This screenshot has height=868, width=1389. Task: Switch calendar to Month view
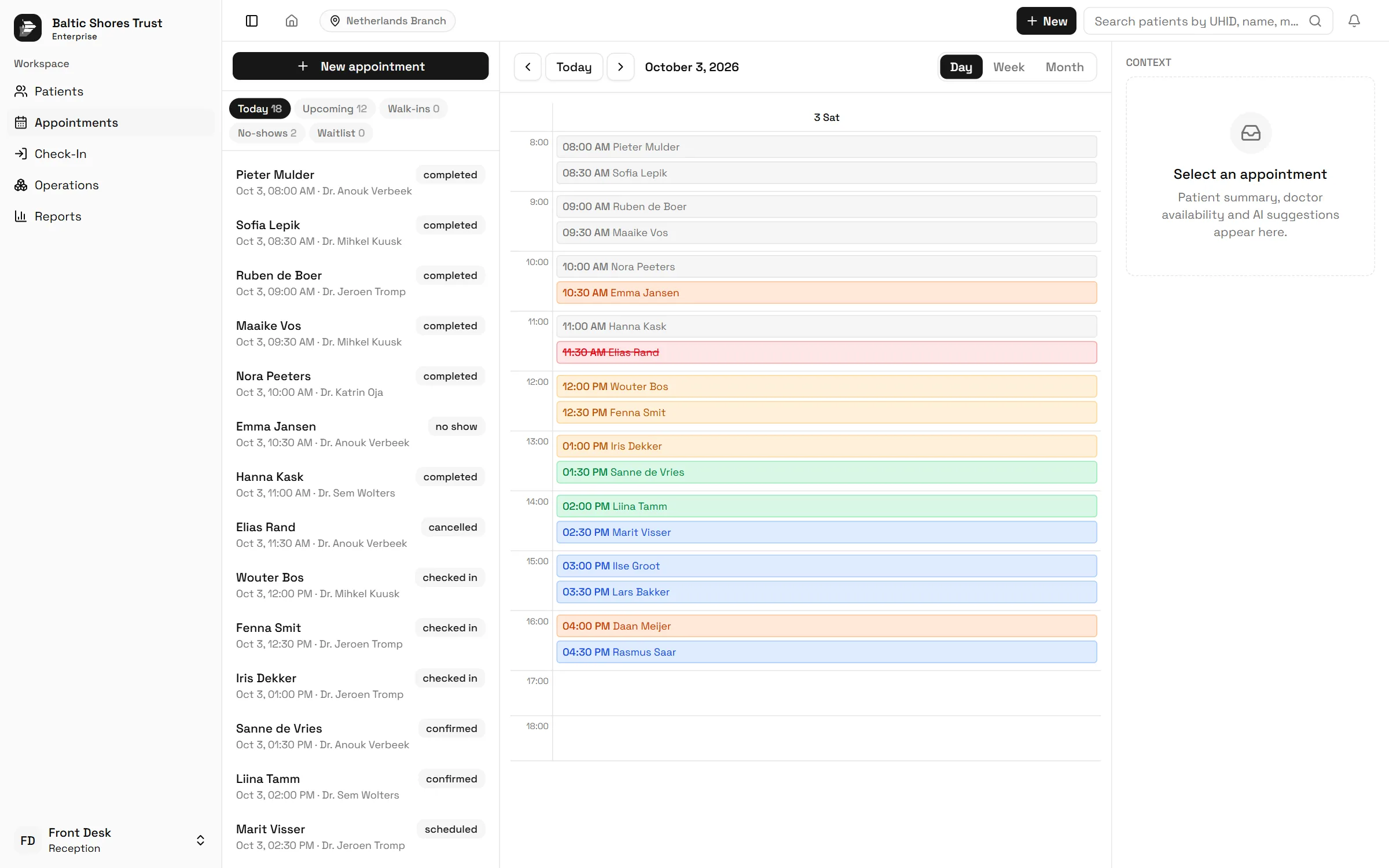point(1064,67)
